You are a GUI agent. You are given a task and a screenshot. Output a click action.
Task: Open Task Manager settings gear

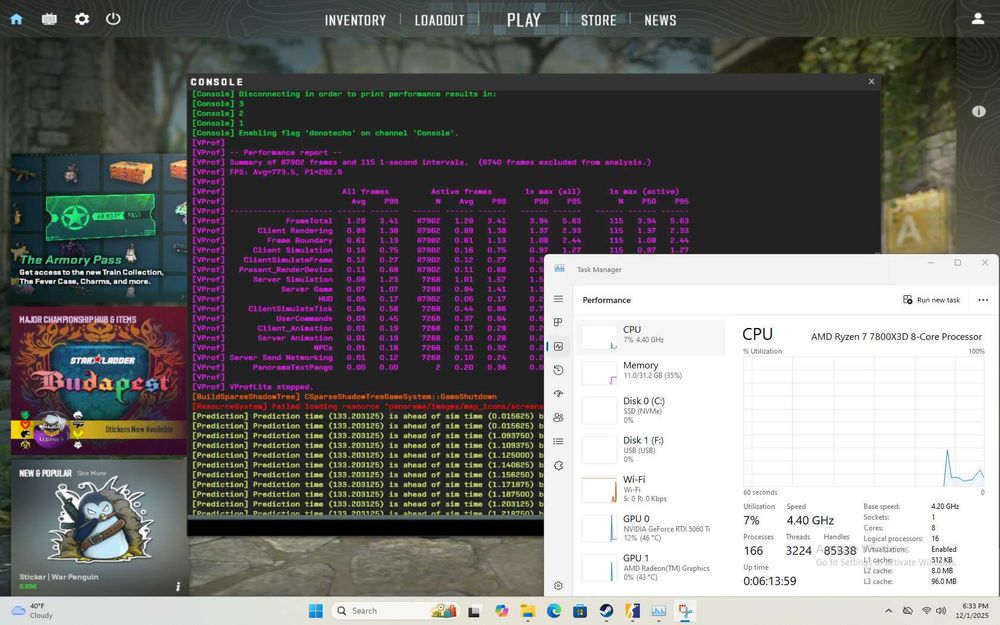click(x=559, y=585)
